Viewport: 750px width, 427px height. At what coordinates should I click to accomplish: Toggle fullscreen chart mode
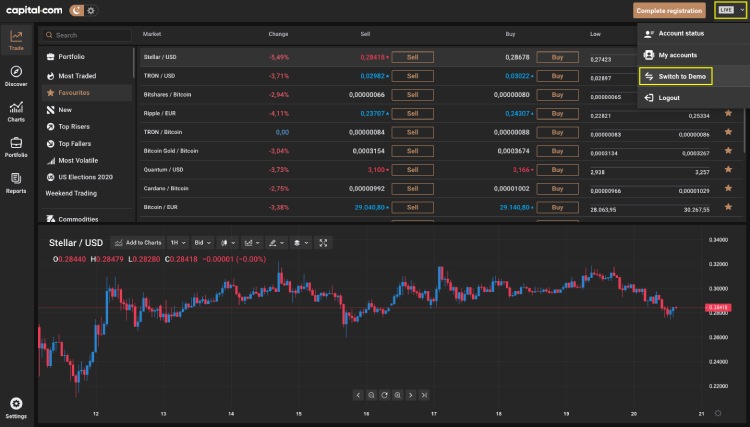click(x=323, y=243)
